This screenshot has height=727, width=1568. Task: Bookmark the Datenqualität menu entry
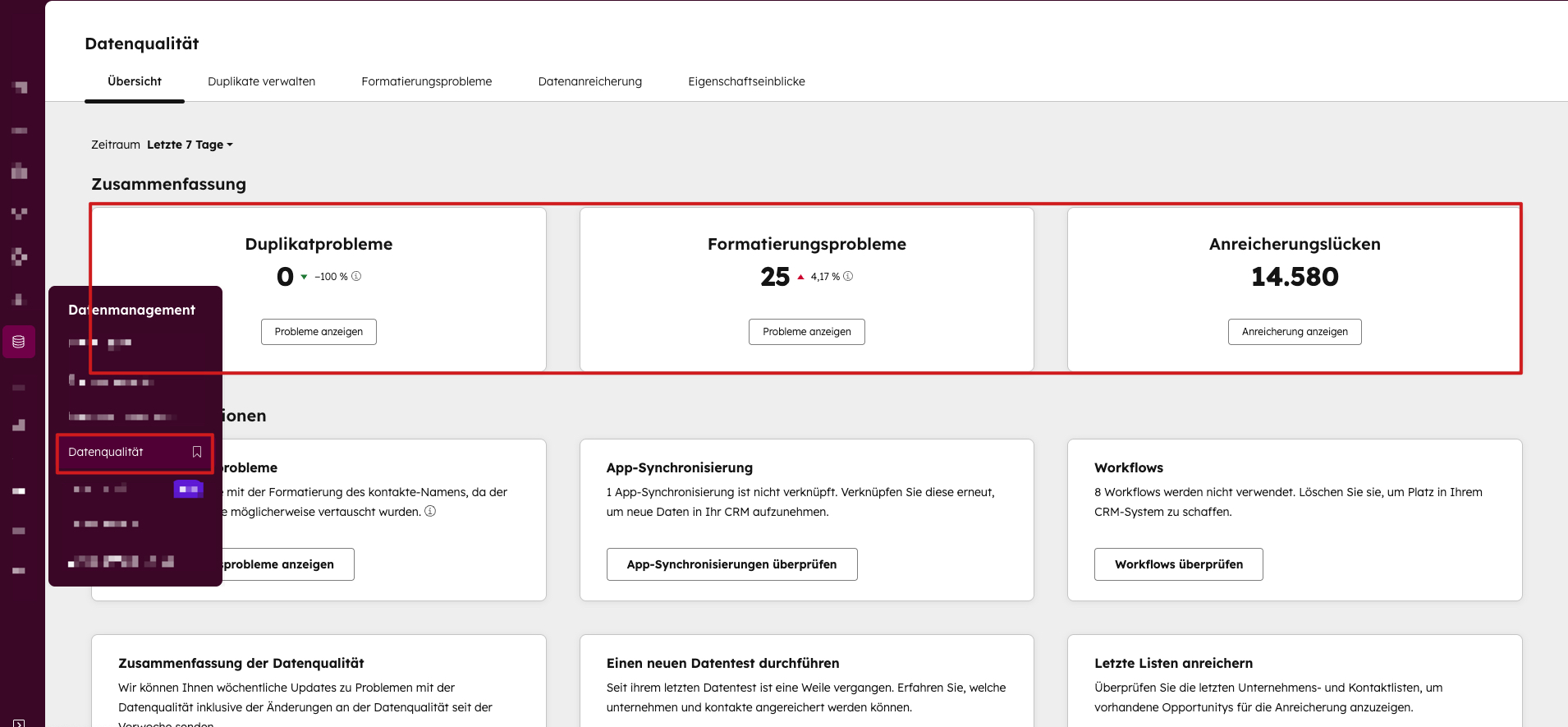point(197,452)
